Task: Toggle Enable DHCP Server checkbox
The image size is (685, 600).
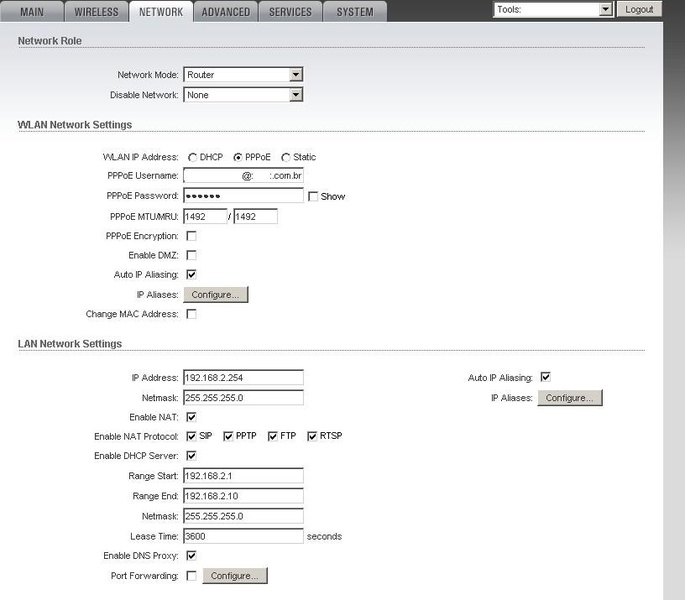Action: (191, 456)
